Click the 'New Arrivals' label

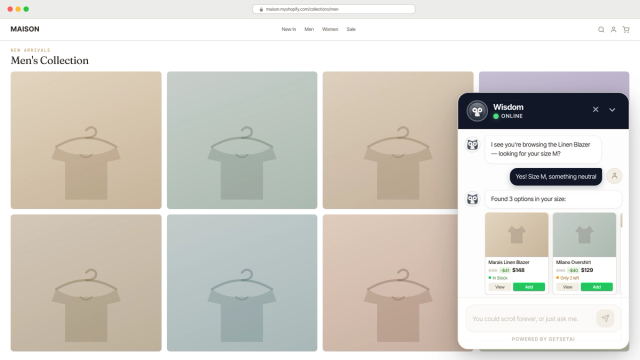(30, 50)
